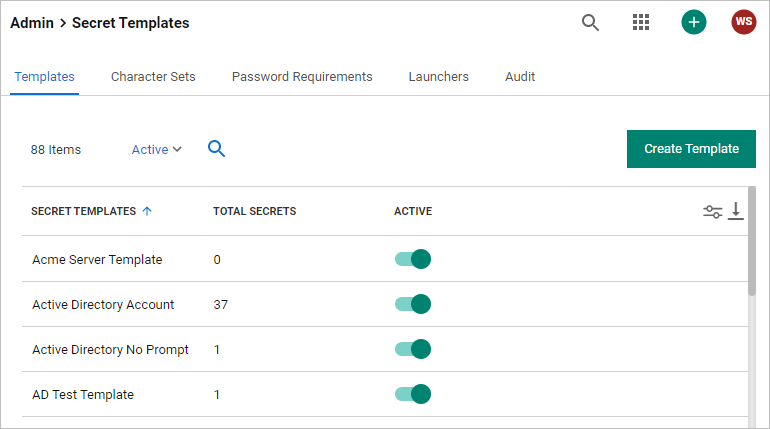Disable the Active Directory Account toggle
The image size is (770, 429).
click(x=412, y=304)
